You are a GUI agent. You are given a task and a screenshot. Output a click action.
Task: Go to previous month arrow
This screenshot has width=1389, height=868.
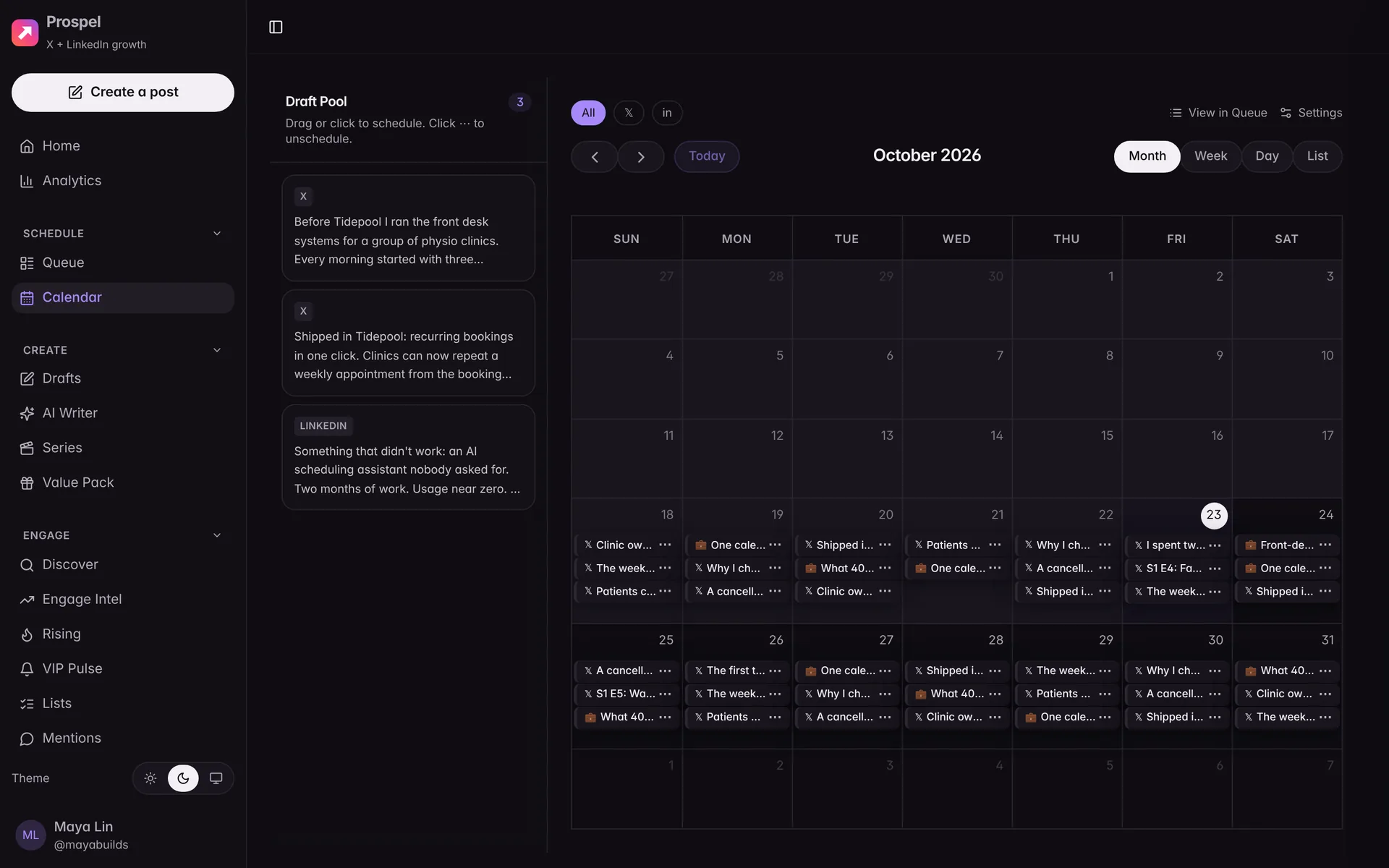pos(595,157)
